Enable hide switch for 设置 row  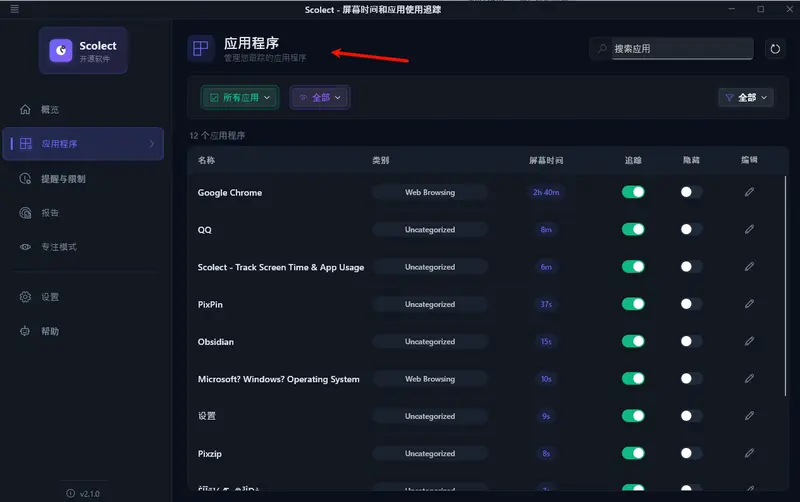click(x=691, y=416)
